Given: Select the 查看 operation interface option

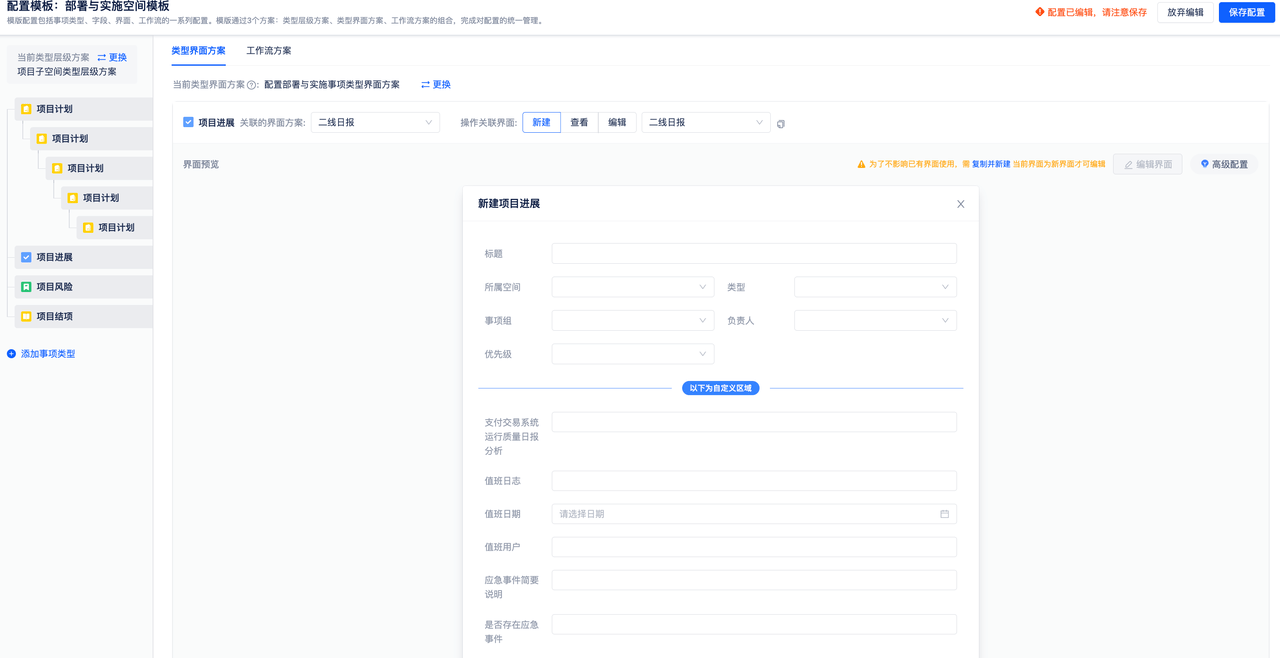Looking at the screenshot, I should (x=579, y=122).
